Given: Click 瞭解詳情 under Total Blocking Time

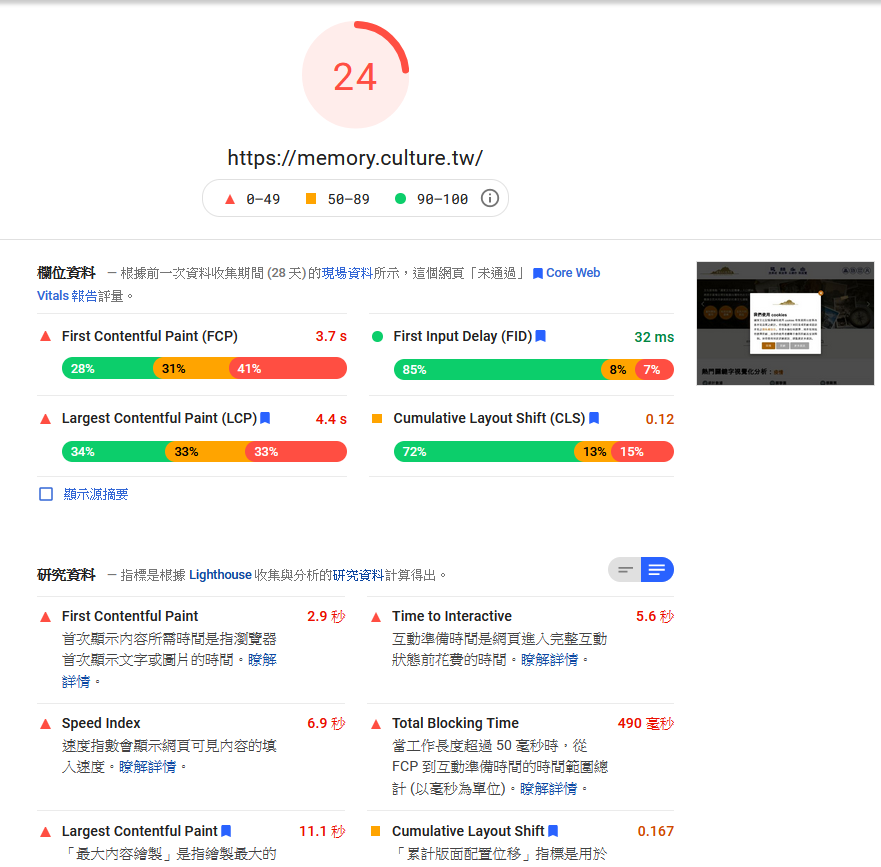Looking at the screenshot, I should coord(548,789).
